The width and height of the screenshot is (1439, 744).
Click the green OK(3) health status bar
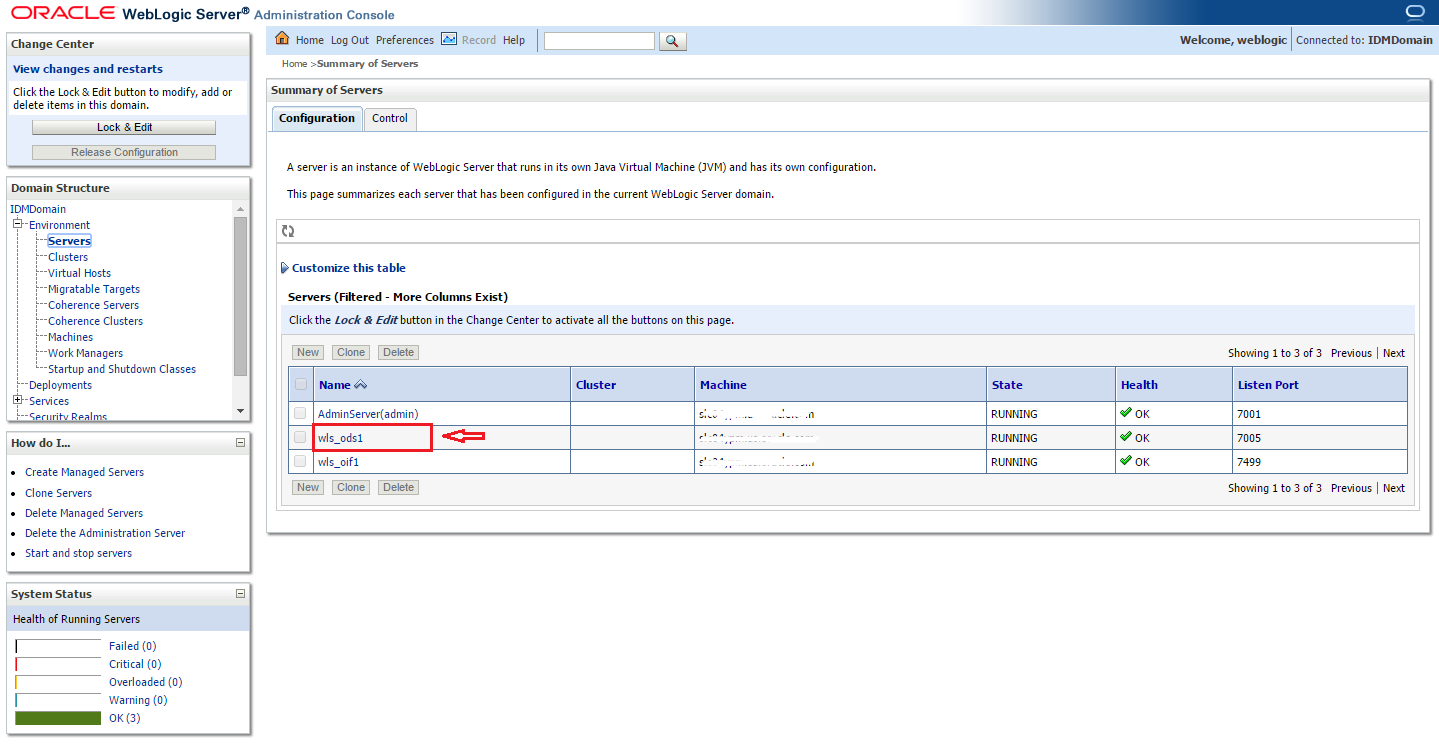[57, 717]
